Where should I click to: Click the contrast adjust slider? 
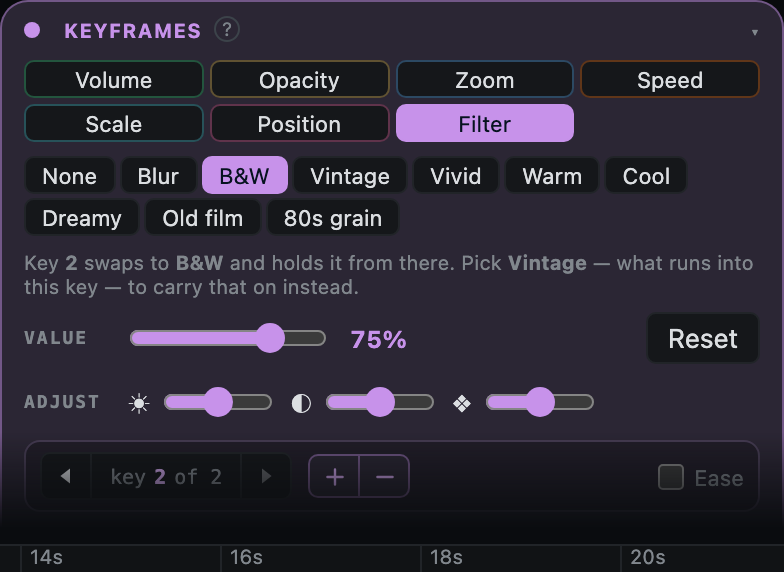coord(380,402)
